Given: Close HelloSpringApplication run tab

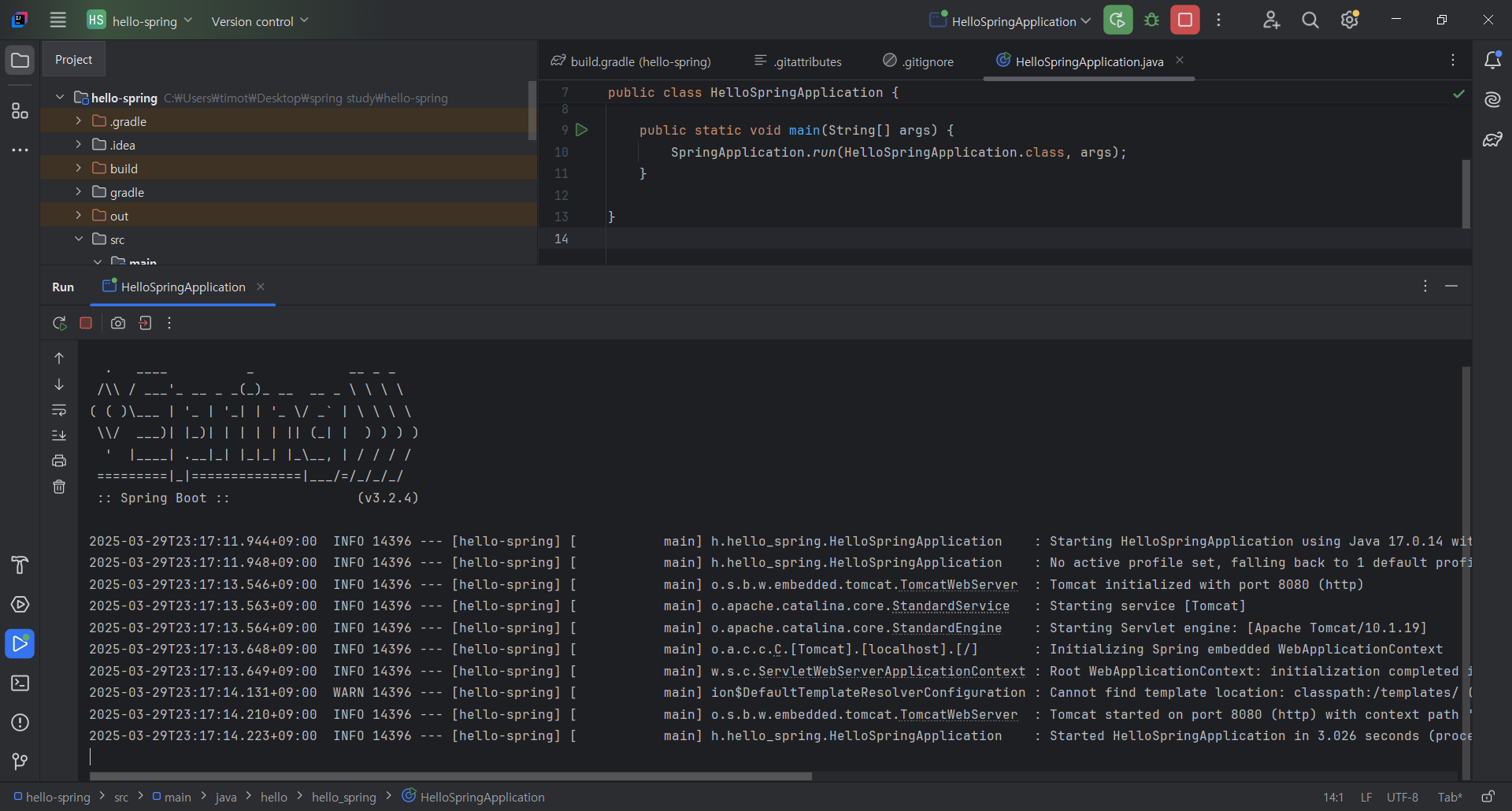Looking at the screenshot, I should (261, 287).
